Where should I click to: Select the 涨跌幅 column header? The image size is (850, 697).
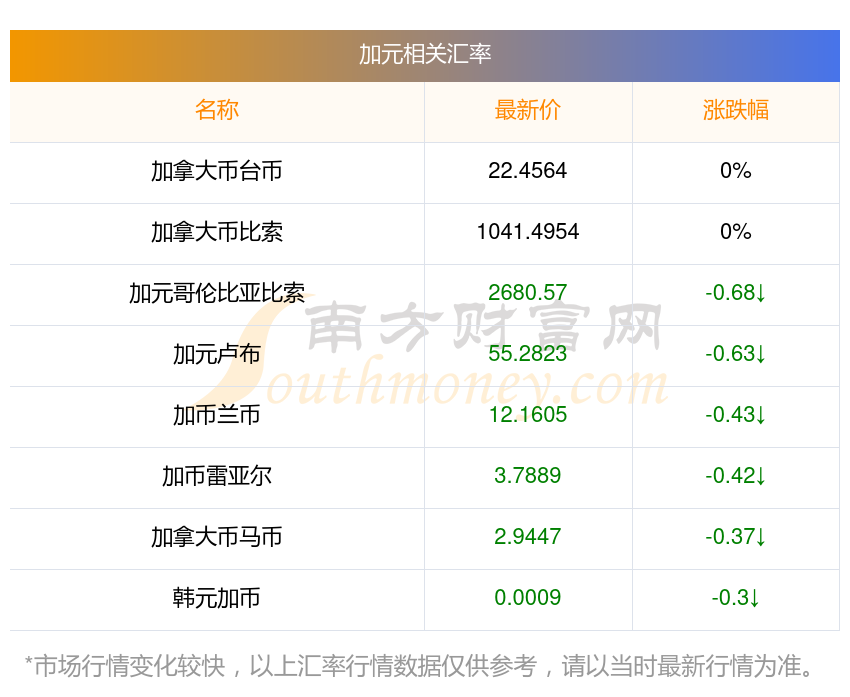(736, 110)
